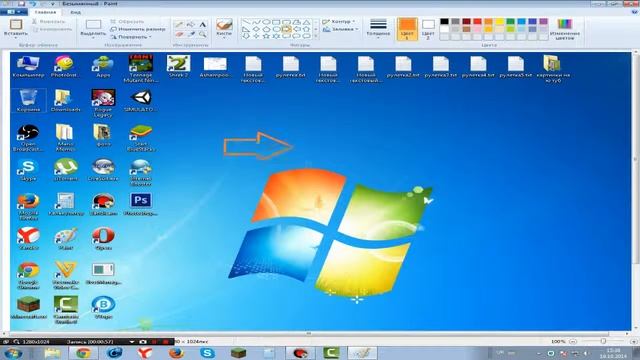640x360 pixels.
Task: Choose the Right triangle shape
Action: (x=246, y=29)
